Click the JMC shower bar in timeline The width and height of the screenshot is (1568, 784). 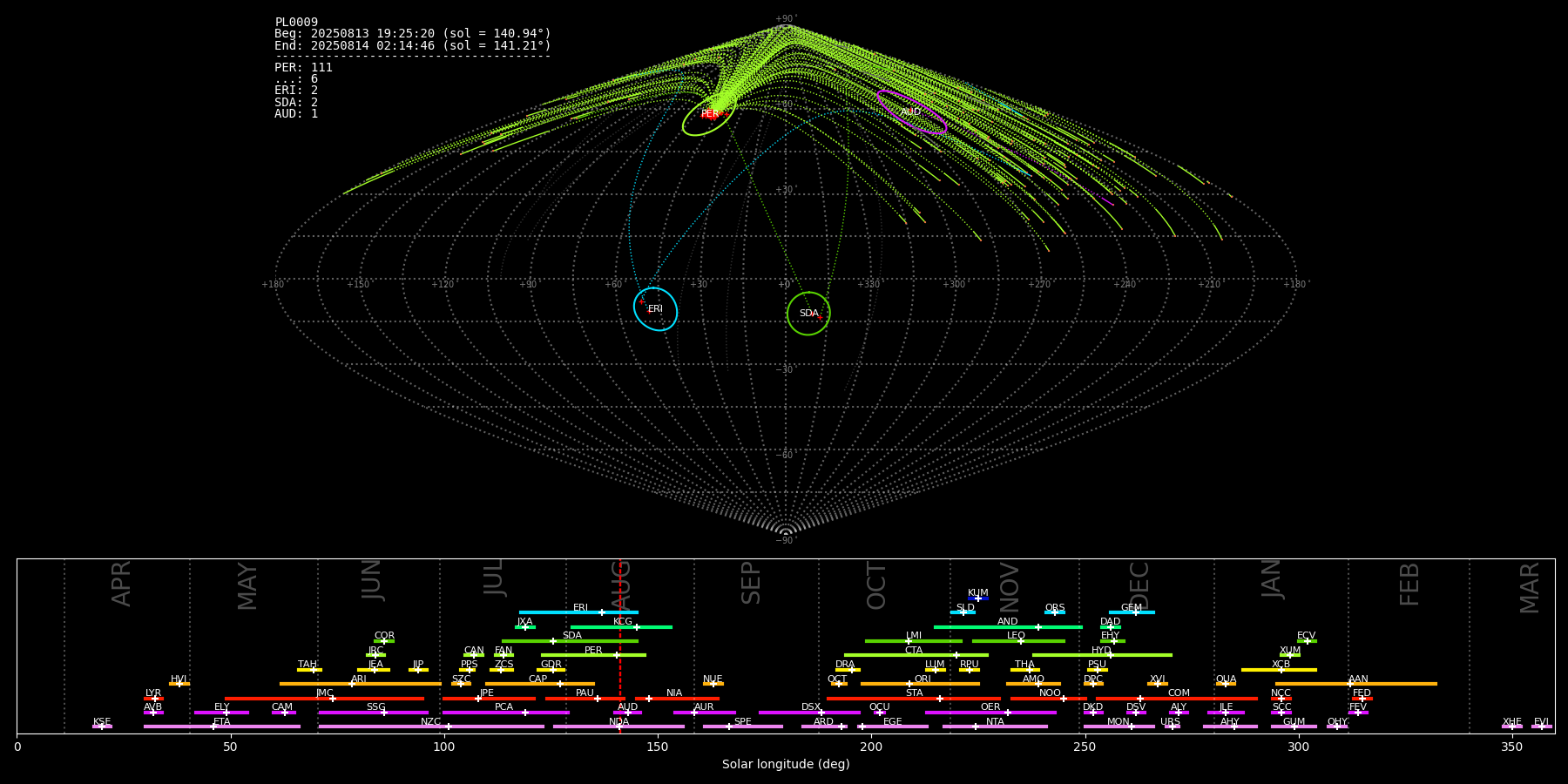[x=324, y=699]
